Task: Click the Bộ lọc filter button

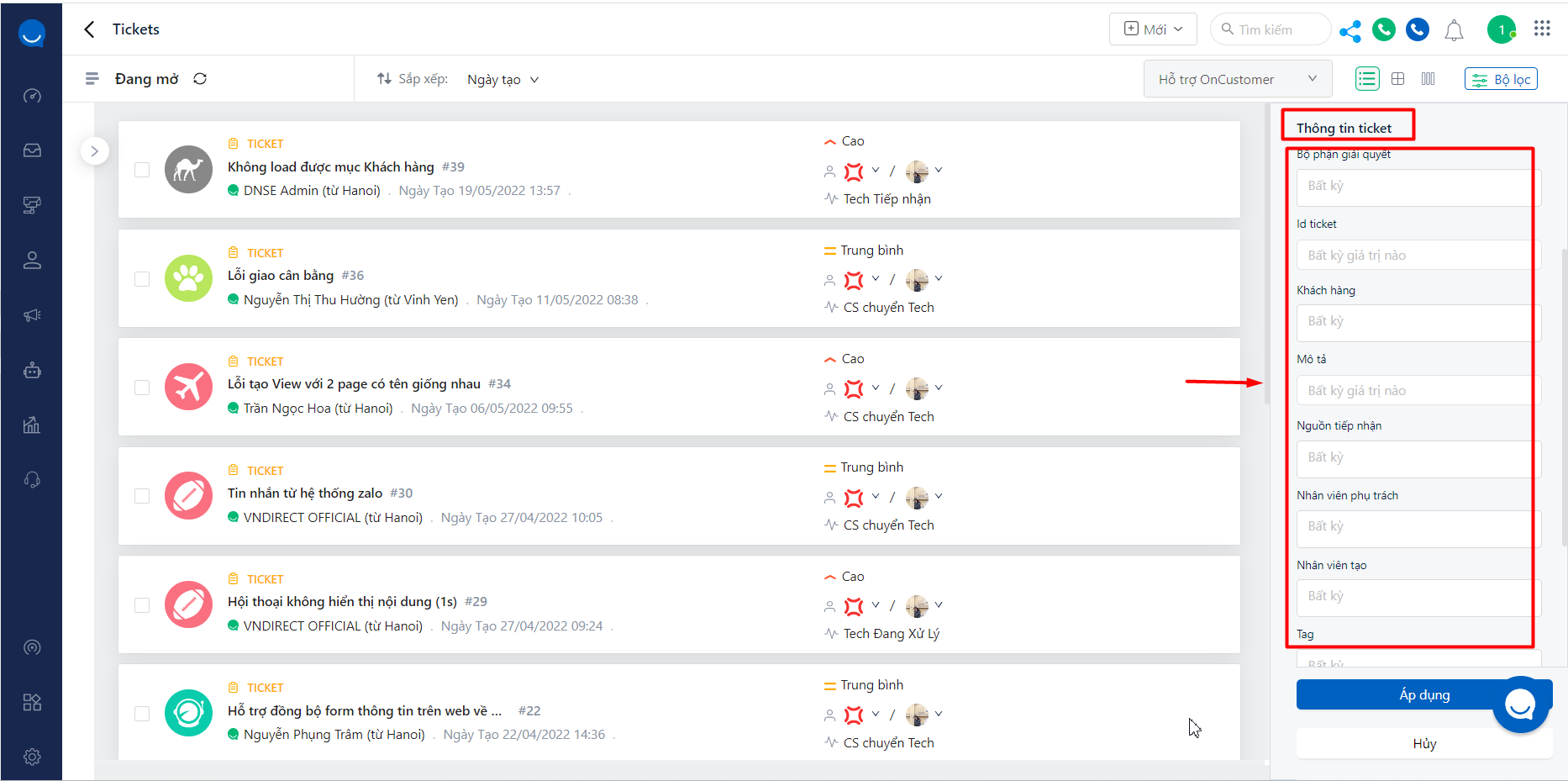Action: click(x=1501, y=79)
